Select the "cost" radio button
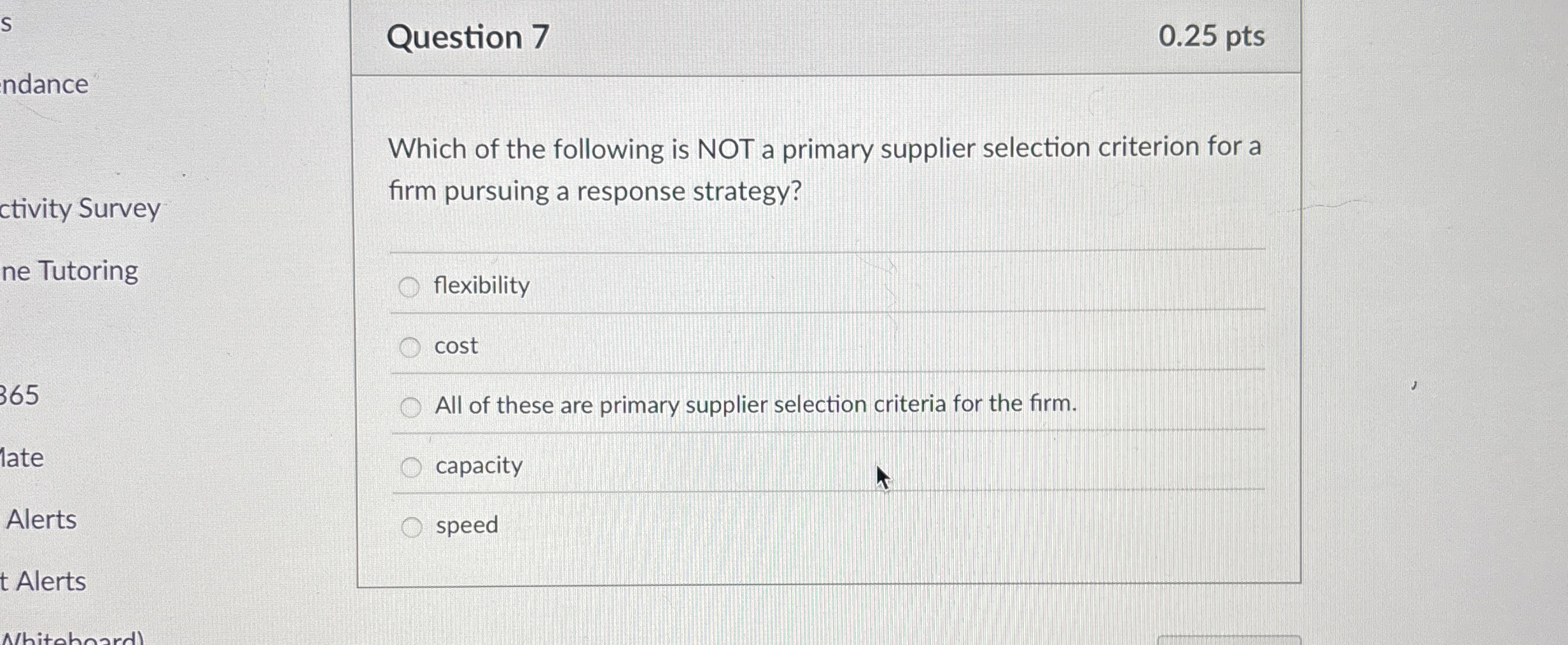1568x645 pixels. pos(410,347)
